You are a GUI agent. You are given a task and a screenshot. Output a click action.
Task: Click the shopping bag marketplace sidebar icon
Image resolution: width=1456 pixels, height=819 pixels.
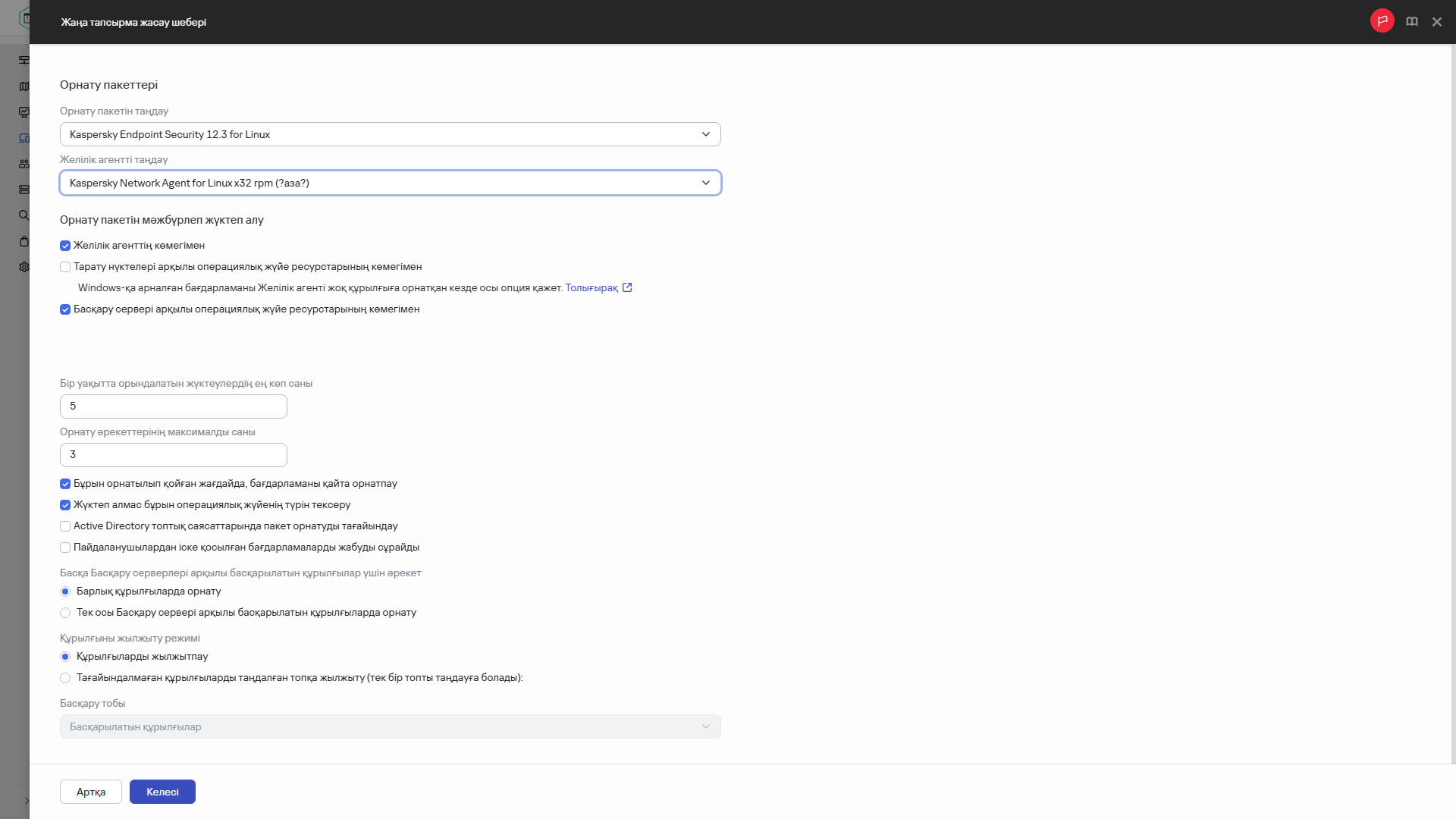tap(24, 241)
